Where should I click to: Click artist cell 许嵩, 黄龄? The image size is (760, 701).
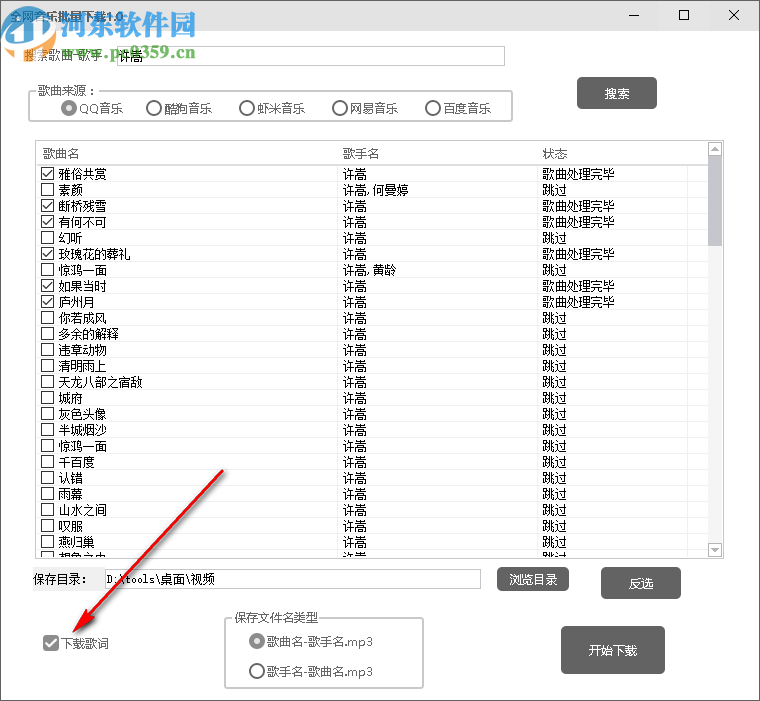click(x=369, y=270)
